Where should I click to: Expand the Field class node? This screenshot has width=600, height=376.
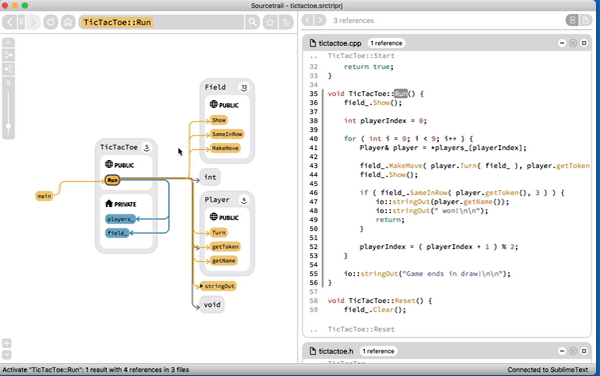pos(244,88)
